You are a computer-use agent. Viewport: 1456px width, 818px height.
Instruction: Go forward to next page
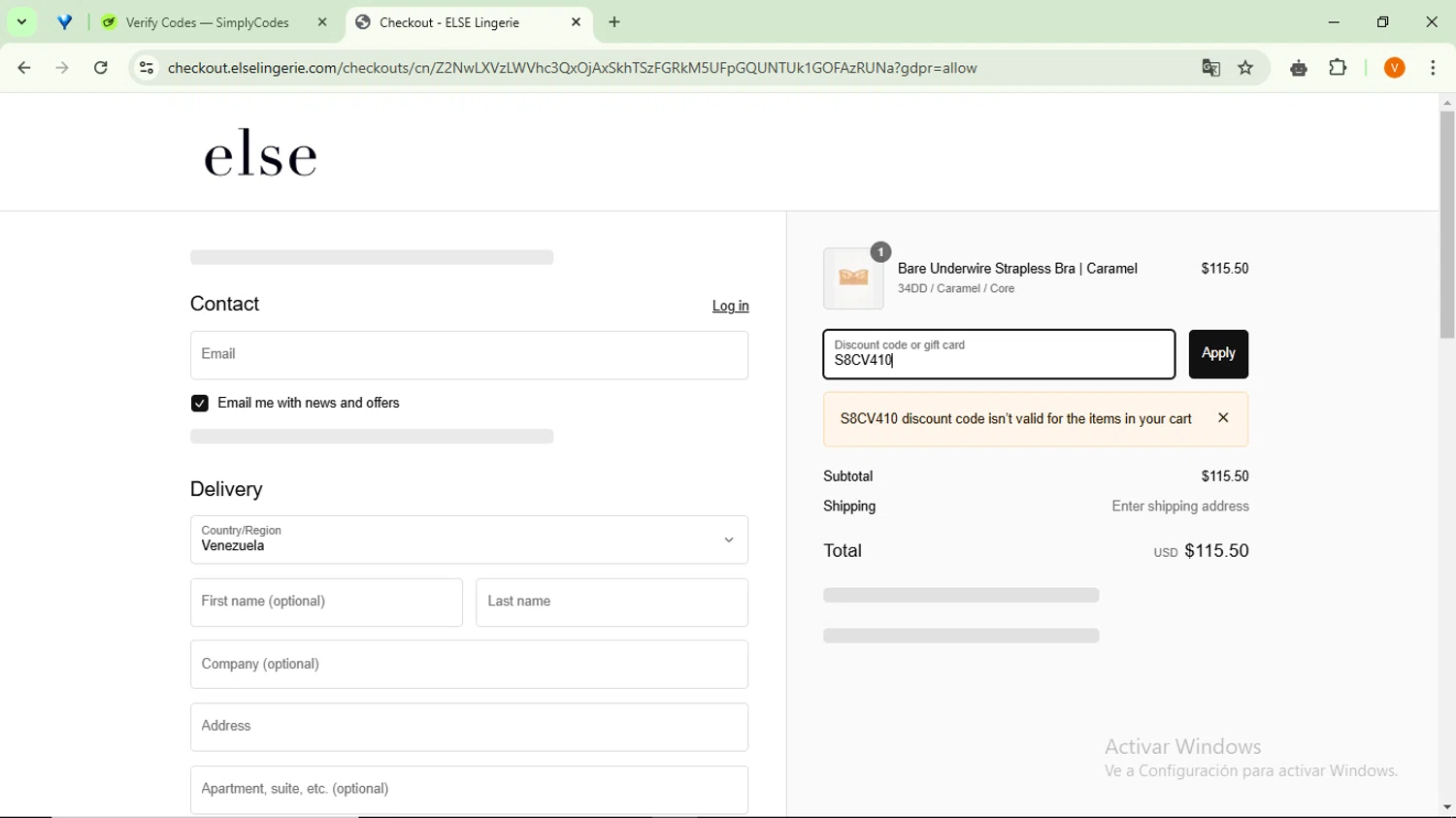point(63,68)
